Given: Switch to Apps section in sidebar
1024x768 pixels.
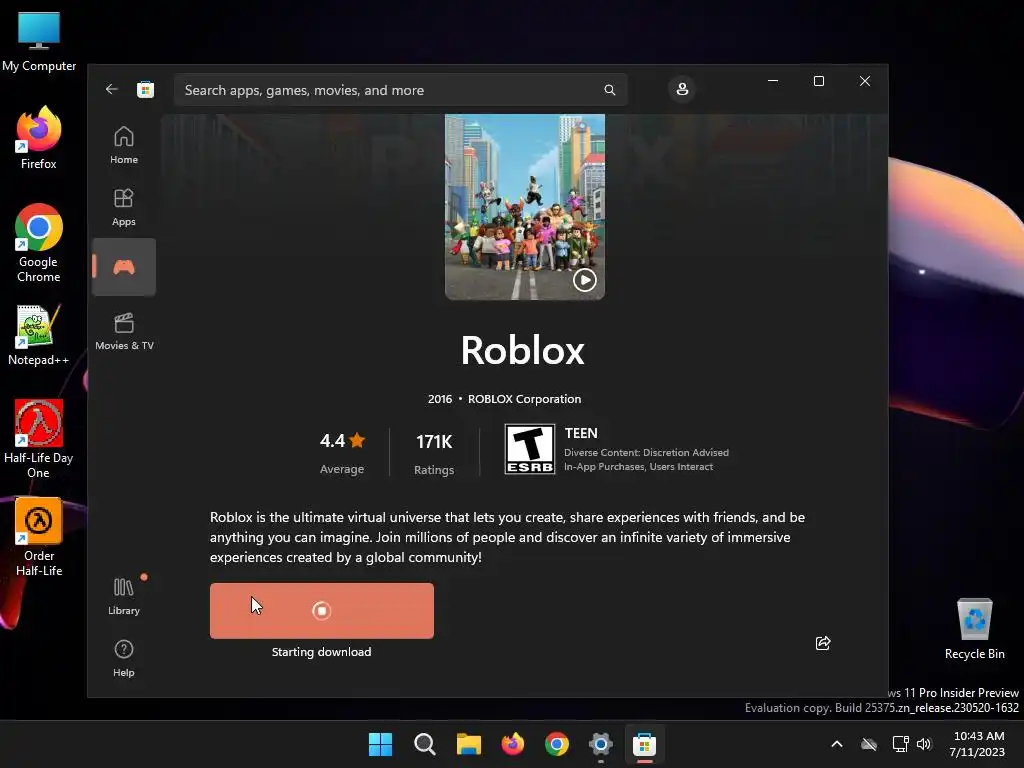Looking at the screenshot, I should click(124, 207).
